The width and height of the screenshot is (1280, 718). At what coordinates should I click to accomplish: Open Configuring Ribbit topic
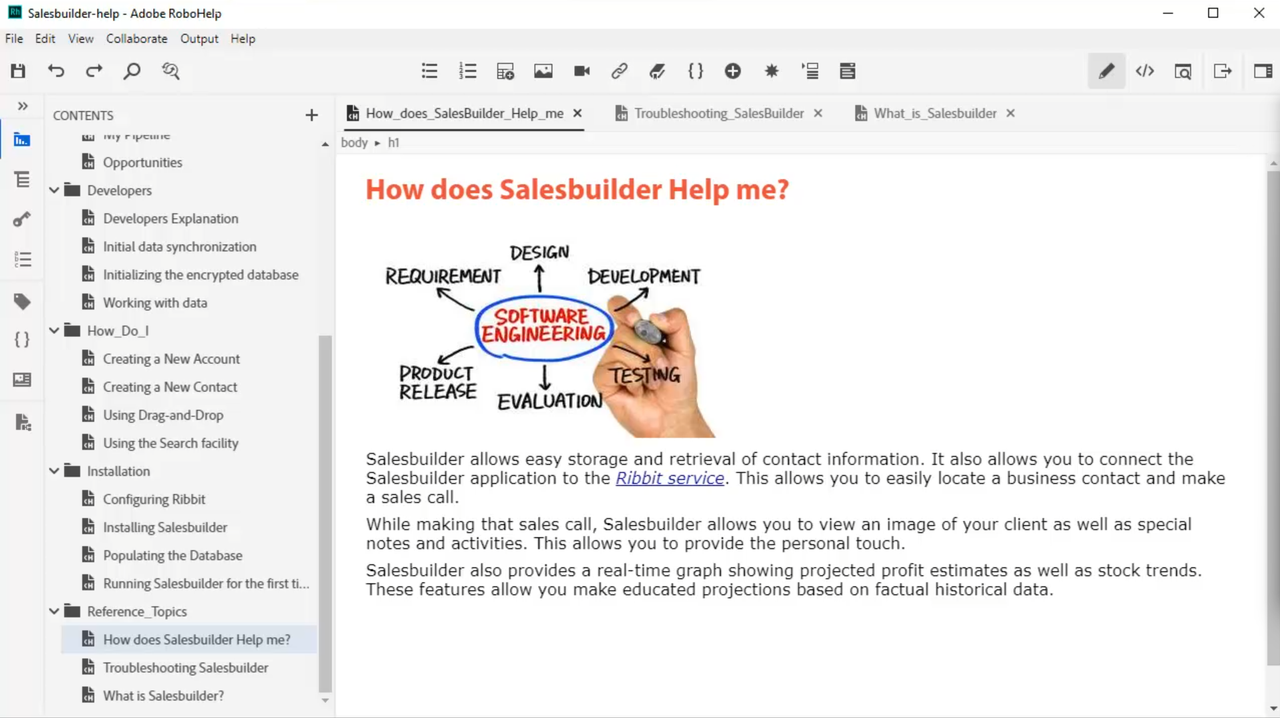point(154,499)
